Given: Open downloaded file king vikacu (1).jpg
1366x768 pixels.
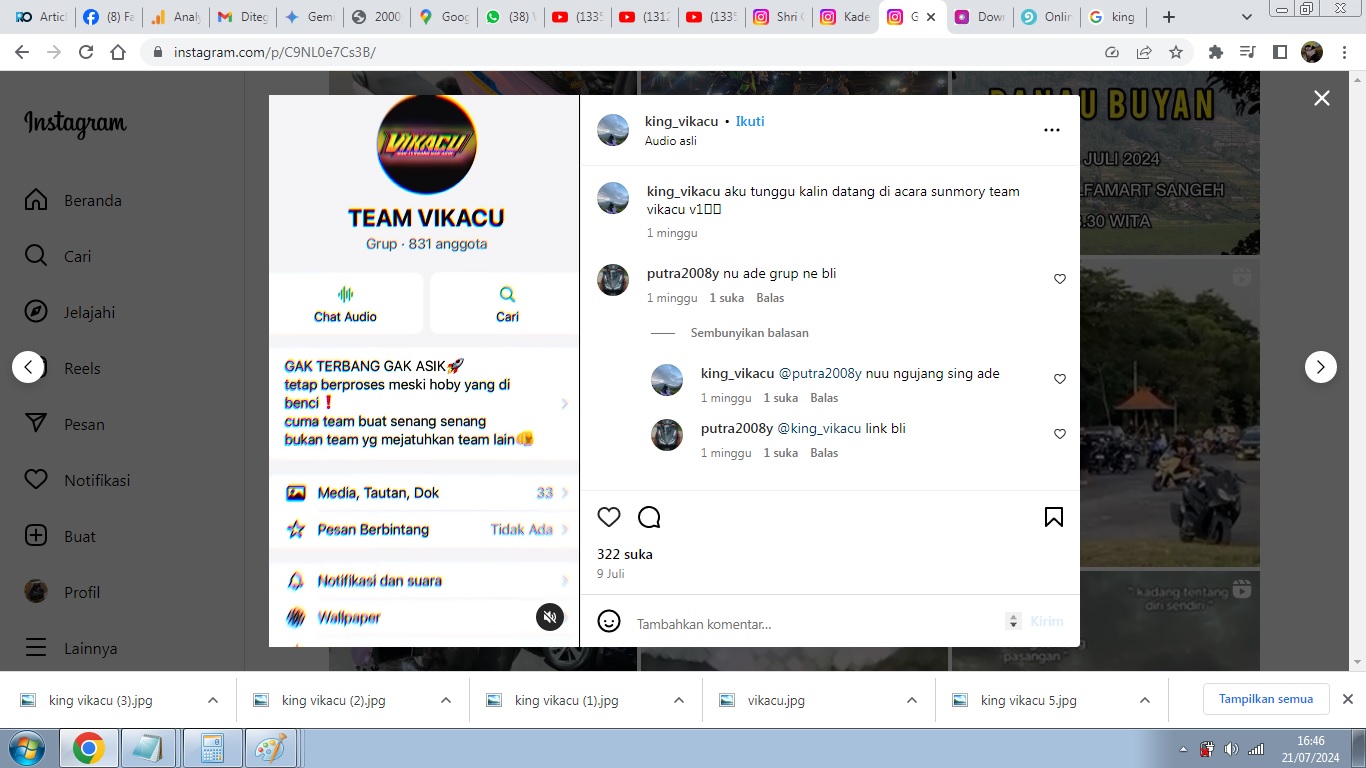Looking at the screenshot, I should [566, 700].
